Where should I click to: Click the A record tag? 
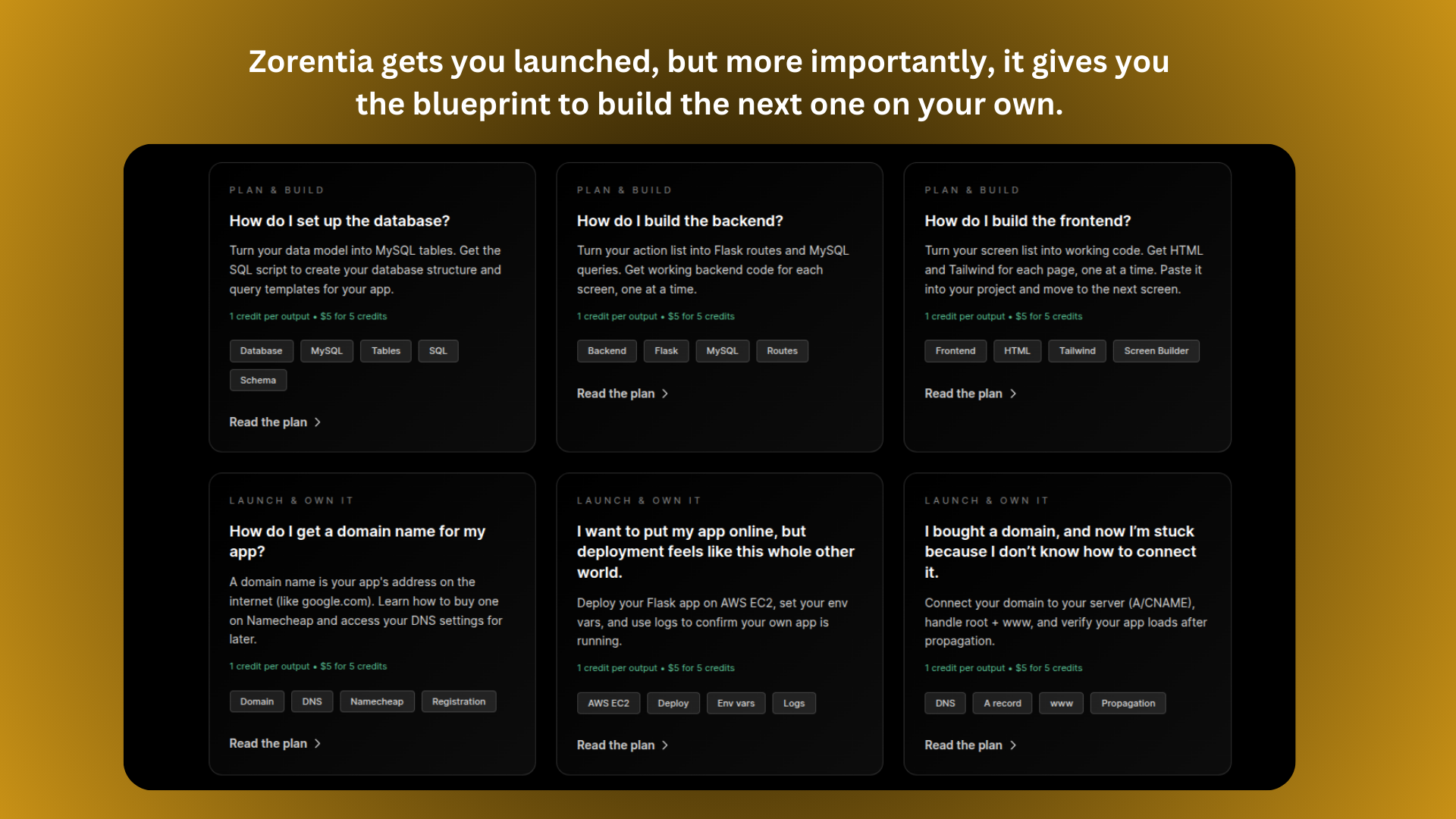tap(1002, 704)
